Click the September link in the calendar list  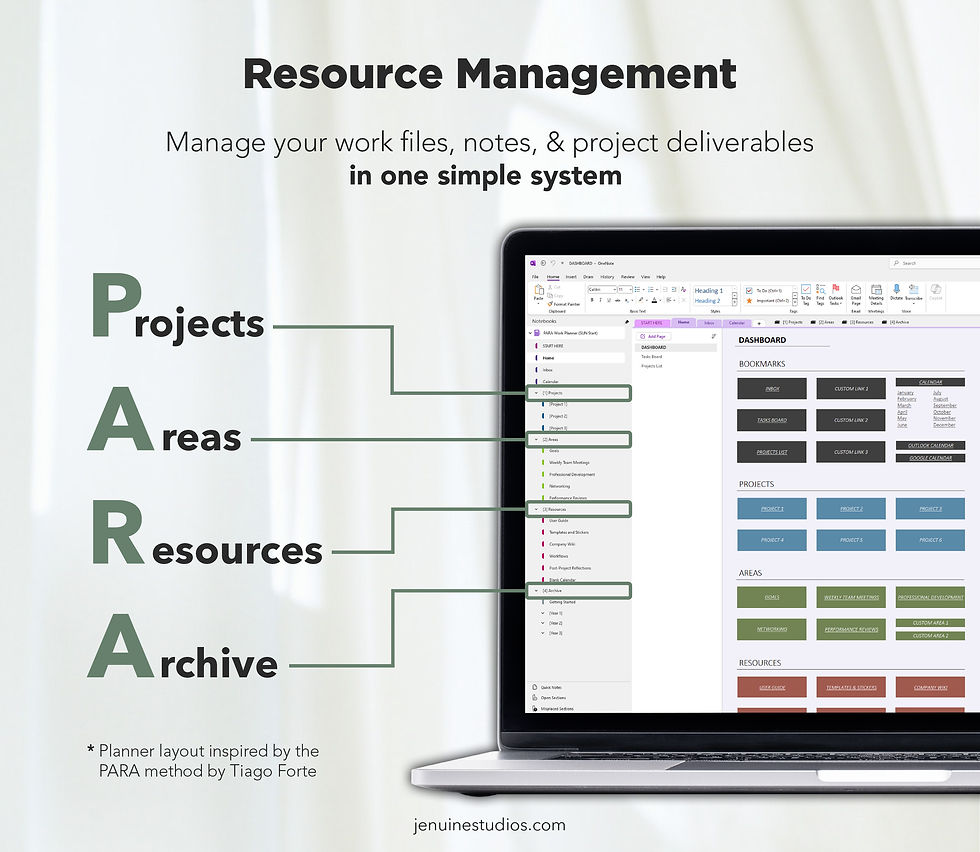tap(944, 405)
